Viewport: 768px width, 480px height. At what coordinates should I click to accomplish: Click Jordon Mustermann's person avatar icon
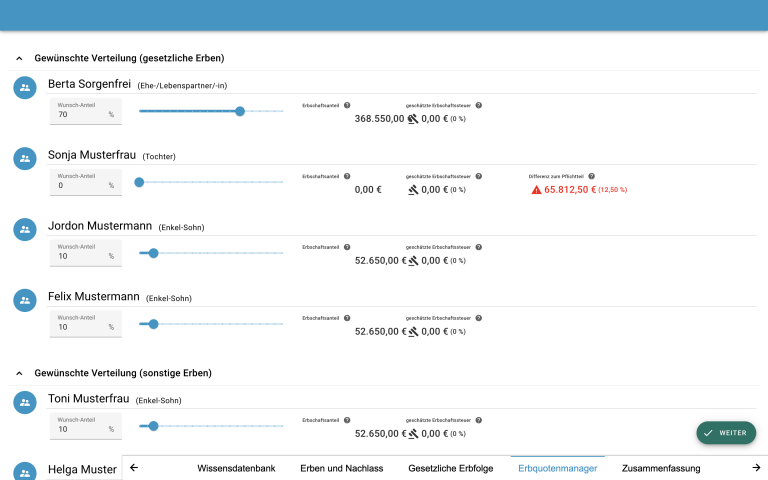point(25,229)
